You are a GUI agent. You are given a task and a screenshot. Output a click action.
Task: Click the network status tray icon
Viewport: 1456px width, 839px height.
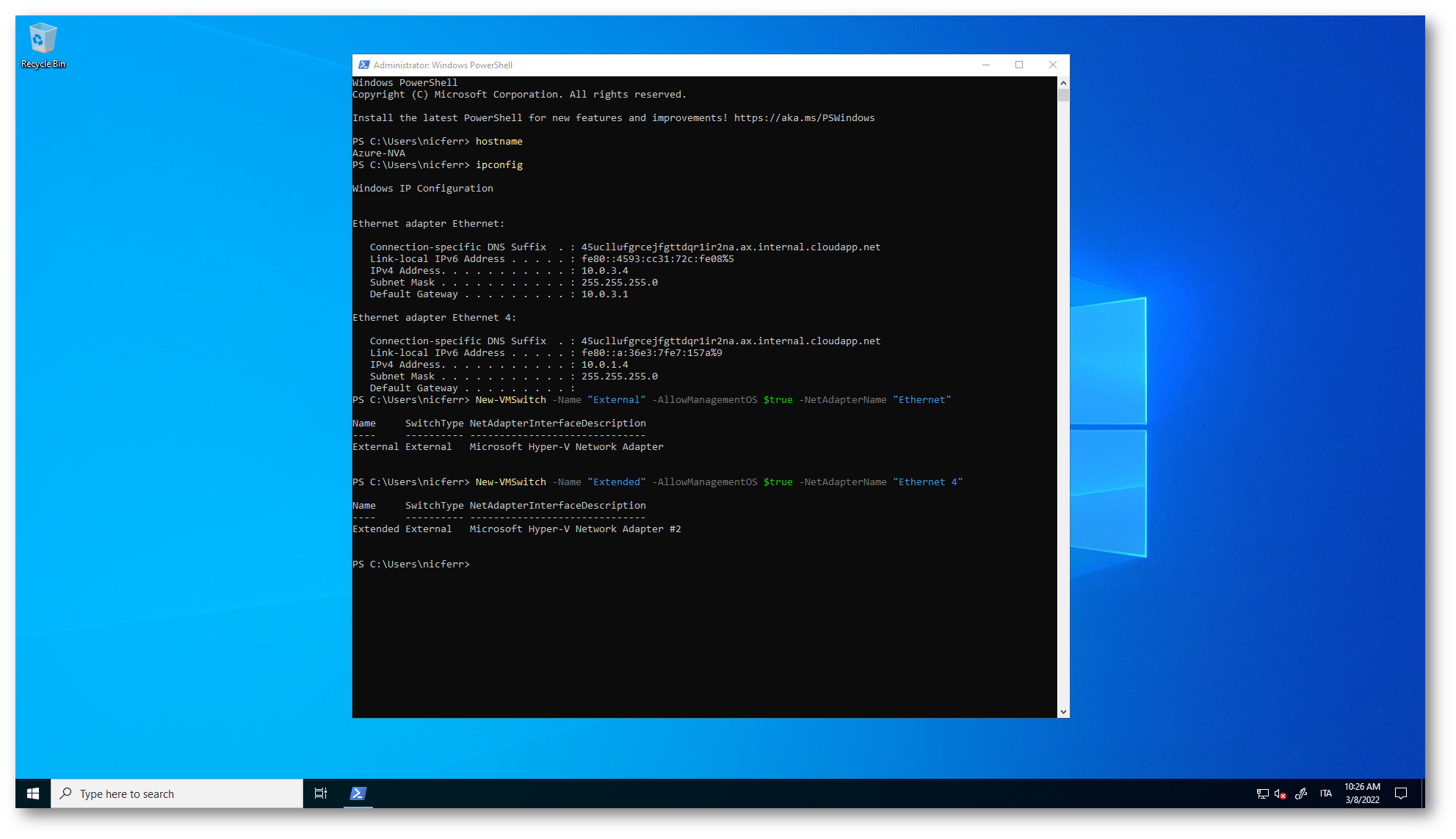[x=1263, y=793]
